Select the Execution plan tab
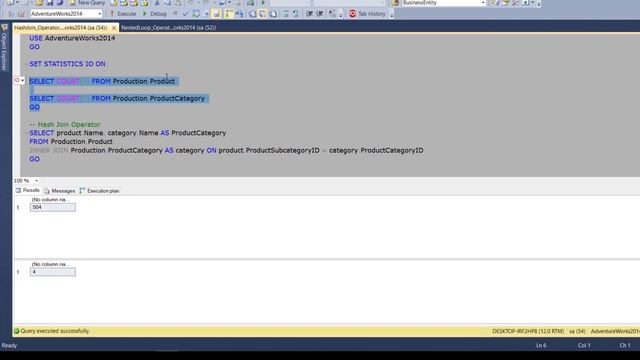 click(x=99, y=191)
